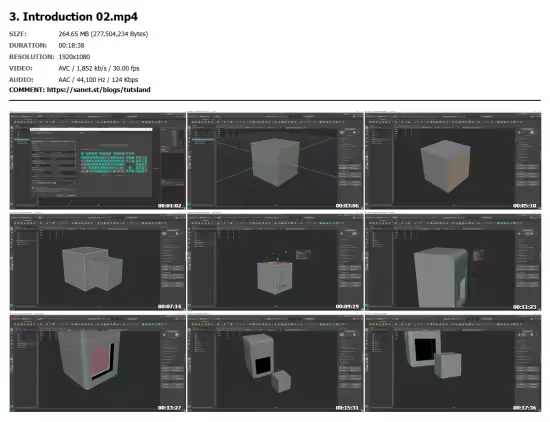Click the duration value 00:18:38
Image resolution: width=550 pixels, height=422 pixels.
(71, 45)
